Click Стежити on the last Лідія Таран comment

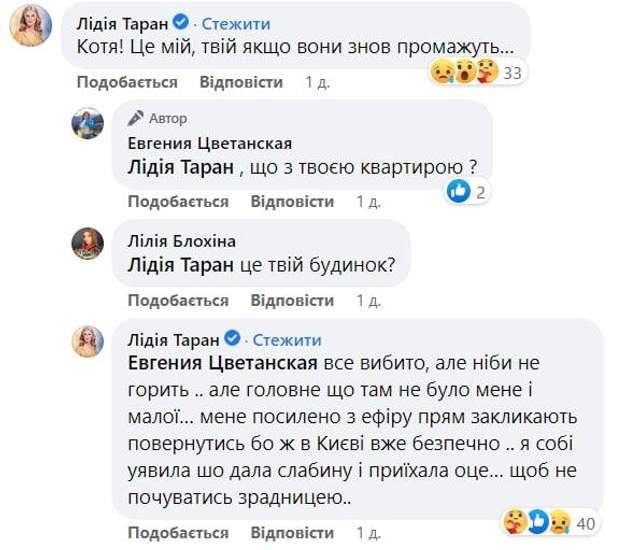[x=287, y=340]
